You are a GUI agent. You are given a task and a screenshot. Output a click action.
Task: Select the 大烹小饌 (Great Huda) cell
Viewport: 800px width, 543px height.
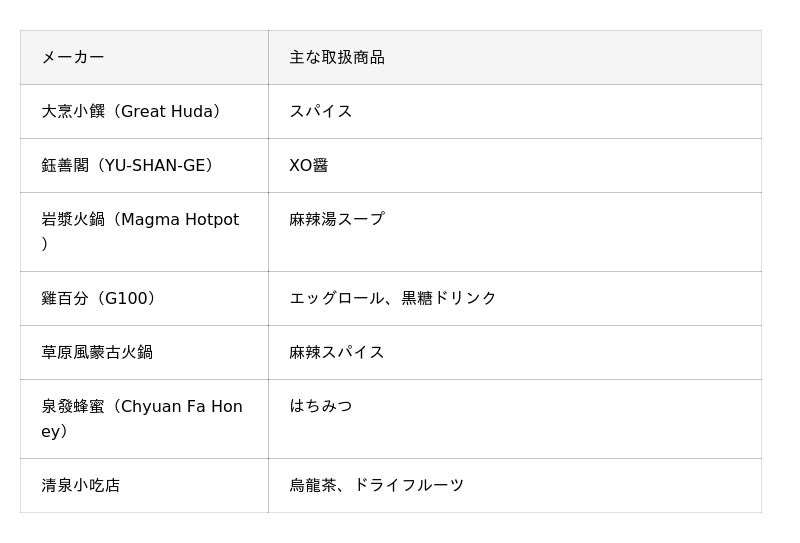coord(144,111)
